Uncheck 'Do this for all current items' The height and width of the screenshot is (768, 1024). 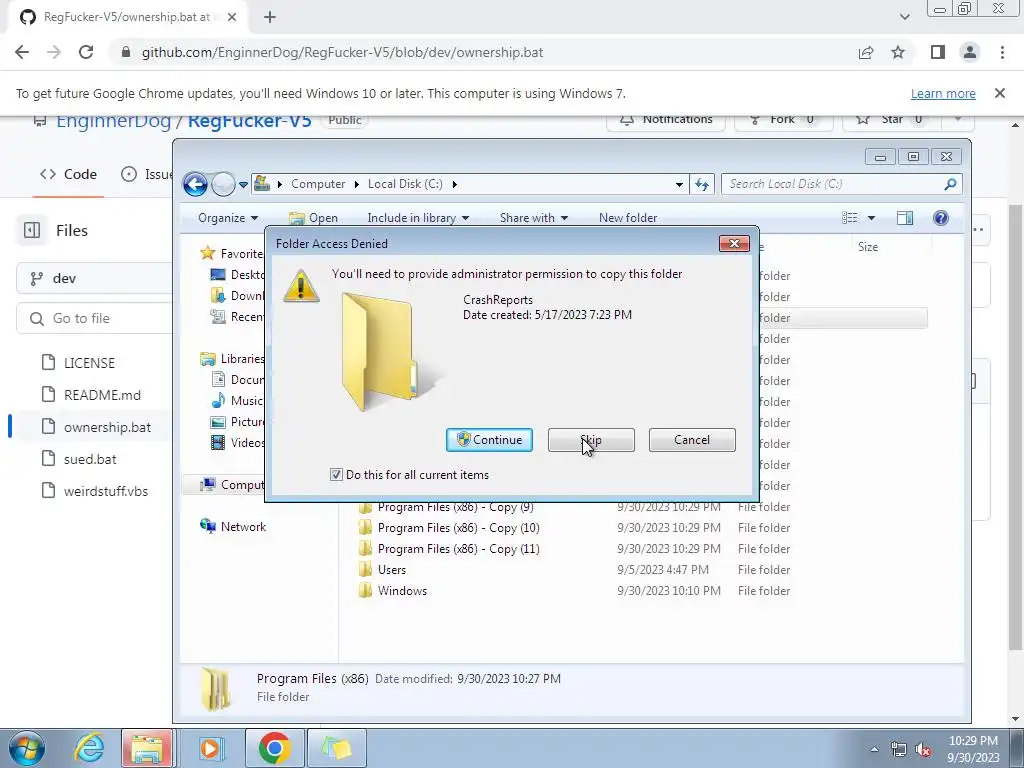(336, 475)
